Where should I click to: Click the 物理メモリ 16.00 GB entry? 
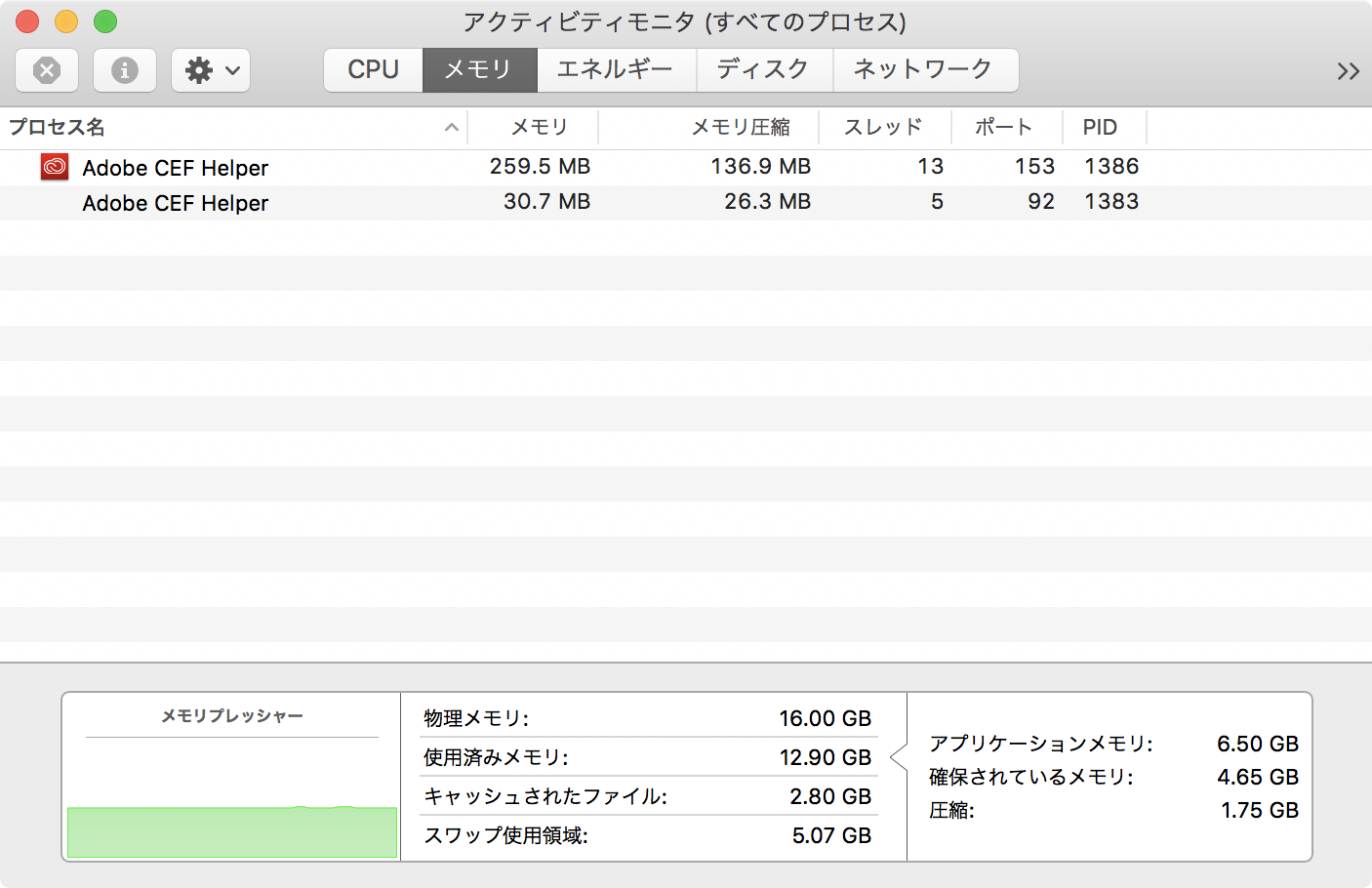(648, 719)
